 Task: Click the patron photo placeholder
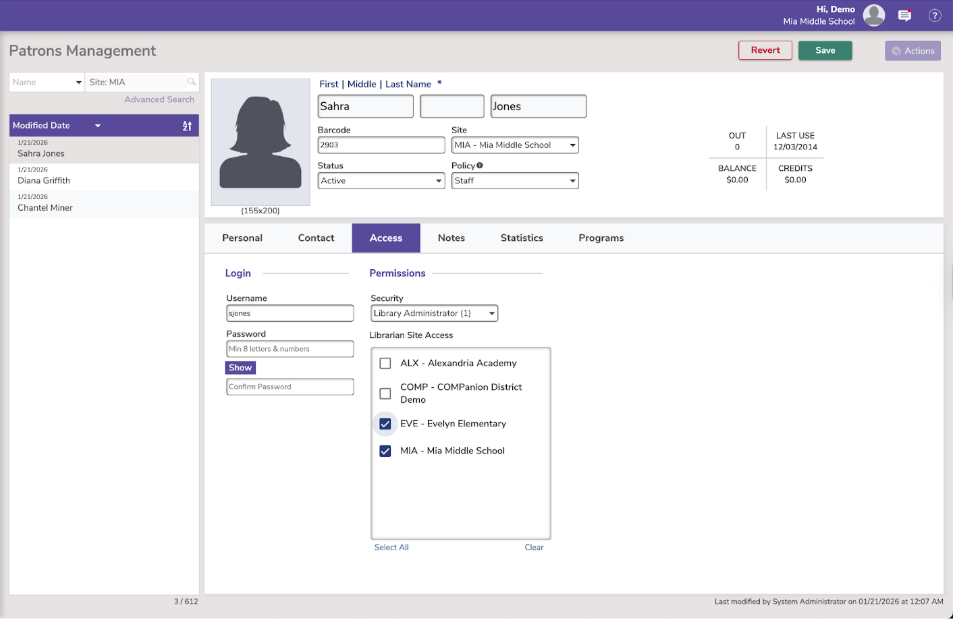(x=260, y=141)
